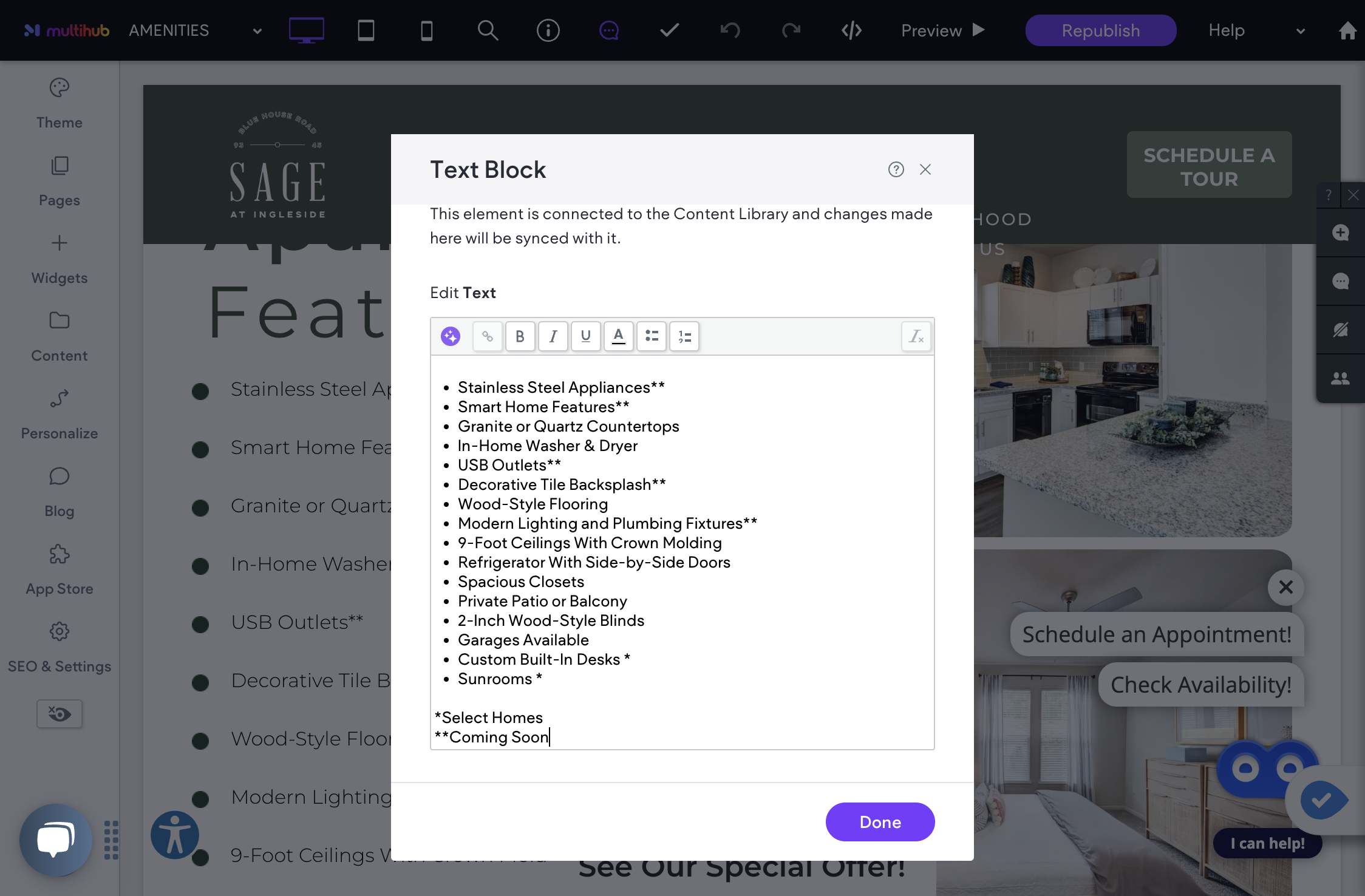Open the Content panel
Screen dimensions: 1365x896
pyautogui.click(x=60, y=337)
